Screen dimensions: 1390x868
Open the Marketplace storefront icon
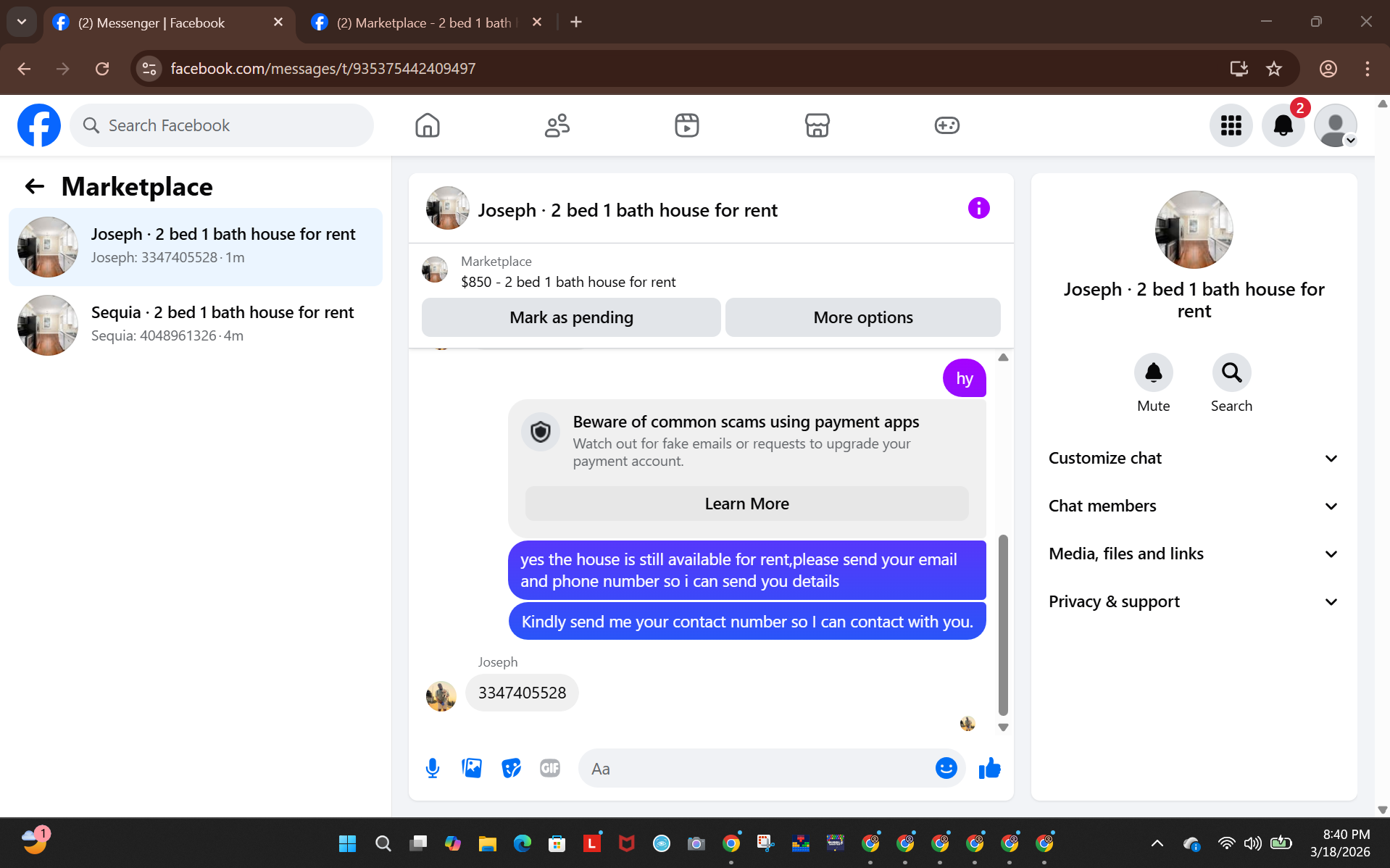[x=817, y=125]
